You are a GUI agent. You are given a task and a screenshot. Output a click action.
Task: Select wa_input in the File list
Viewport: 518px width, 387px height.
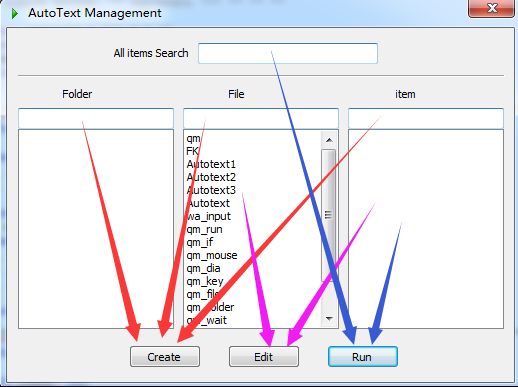point(208,216)
